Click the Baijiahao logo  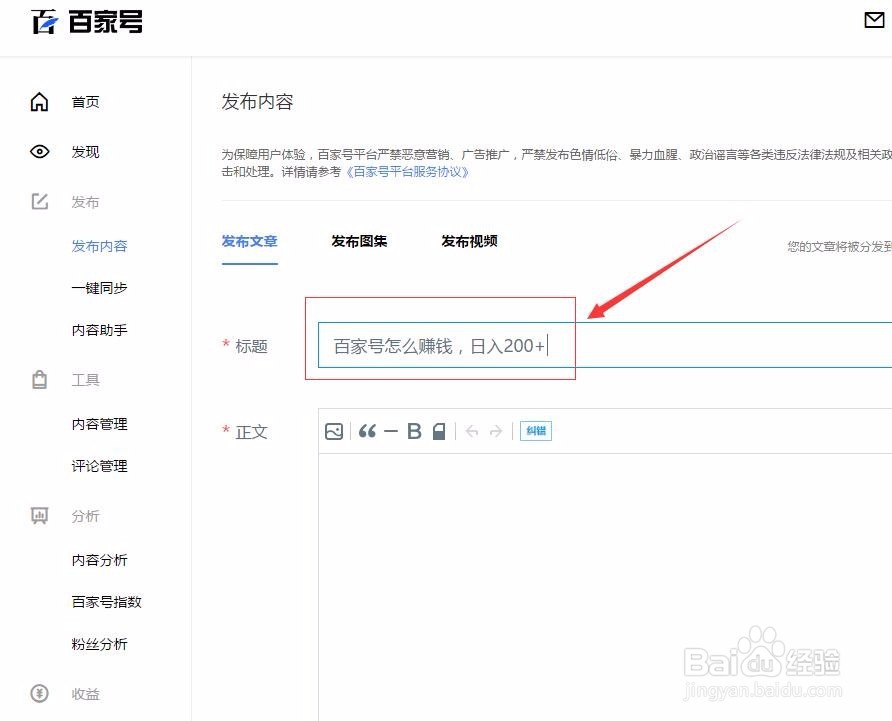[86, 22]
